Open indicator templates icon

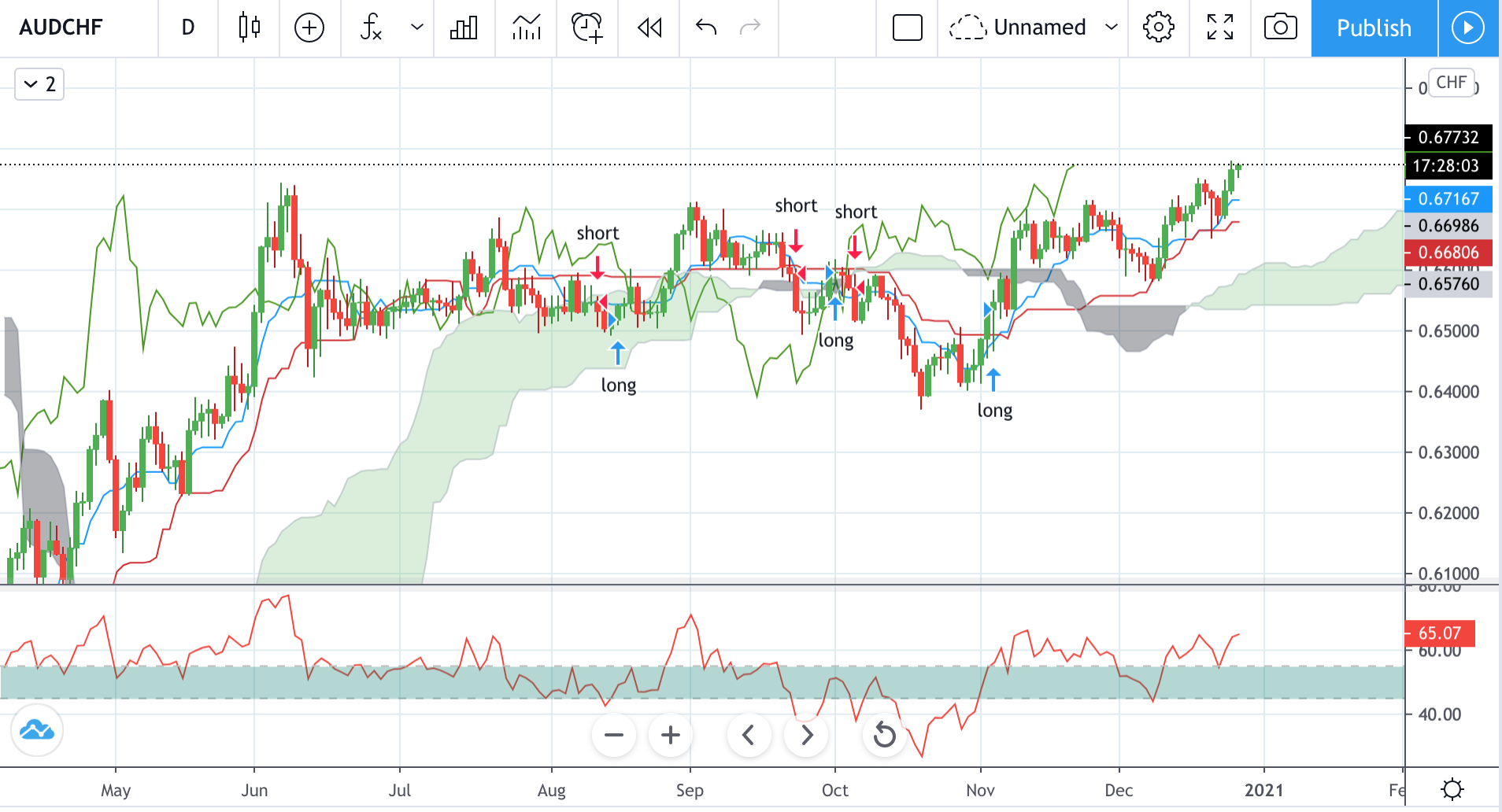[x=526, y=28]
